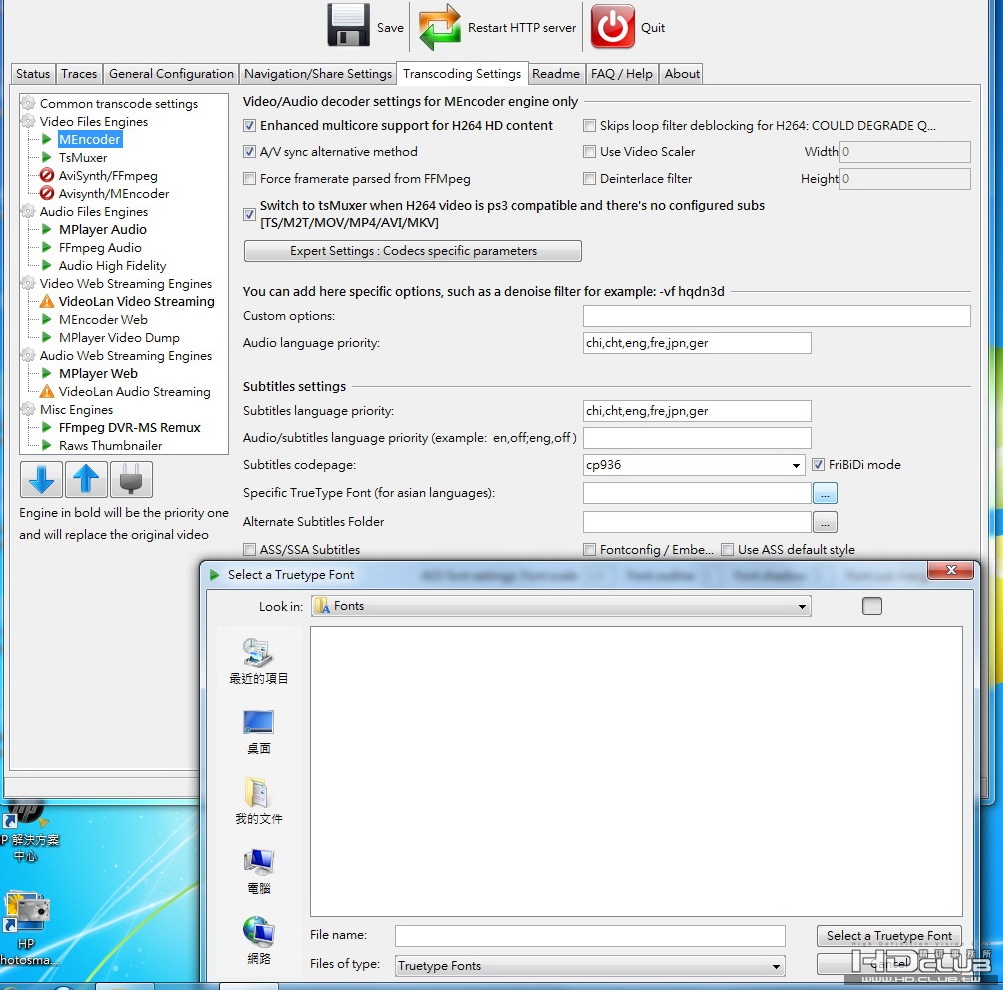Screen dimensions: 1003x990
Task: Click the red Quit power icon
Action: 612,27
